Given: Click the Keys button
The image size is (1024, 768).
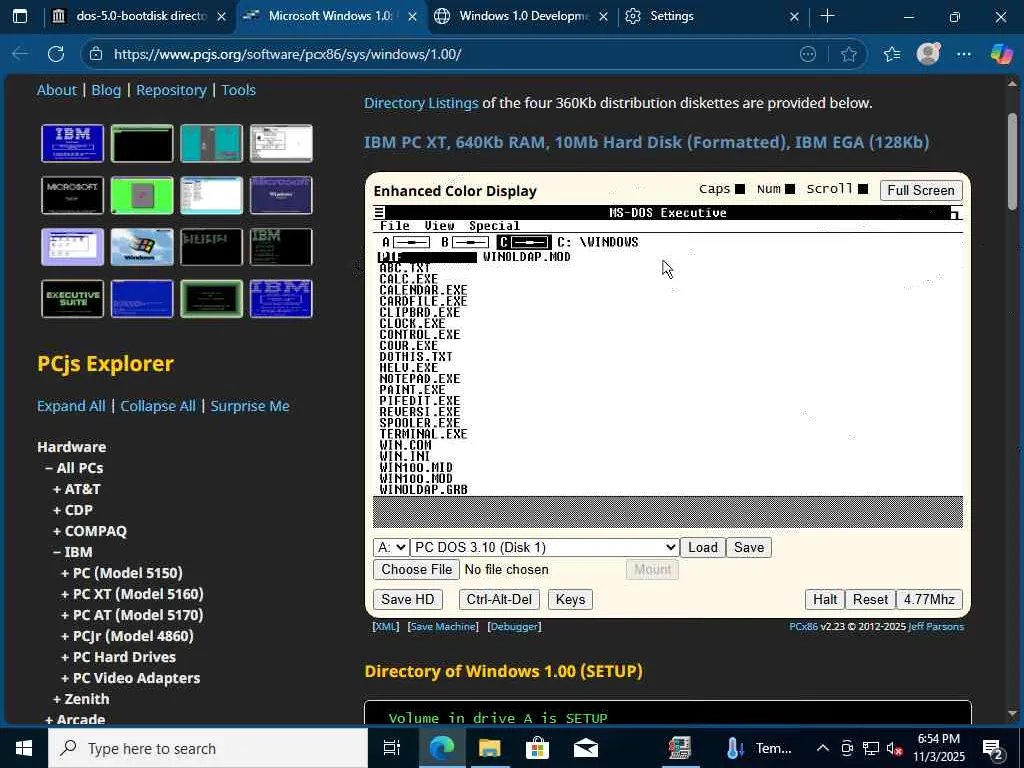Looking at the screenshot, I should (x=570, y=600).
